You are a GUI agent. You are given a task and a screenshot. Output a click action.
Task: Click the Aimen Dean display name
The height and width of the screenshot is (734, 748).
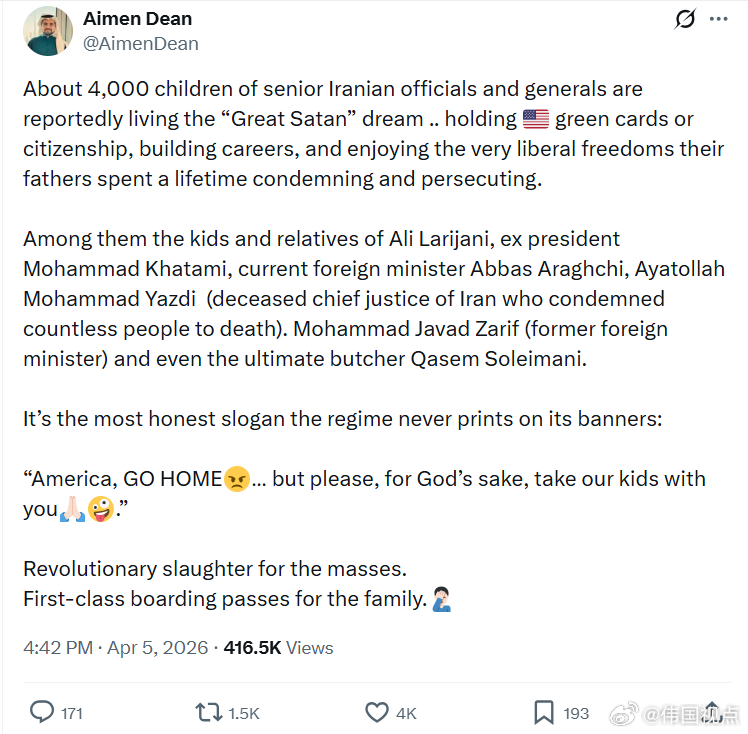[137, 19]
